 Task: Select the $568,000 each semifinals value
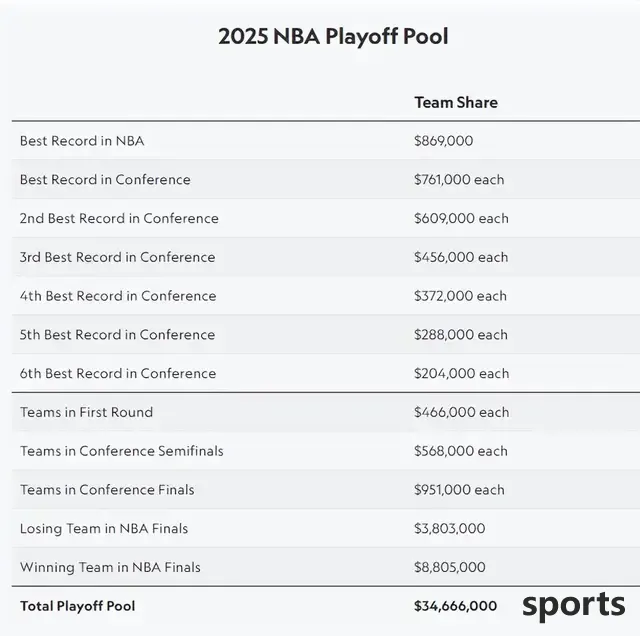click(x=460, y=451)
